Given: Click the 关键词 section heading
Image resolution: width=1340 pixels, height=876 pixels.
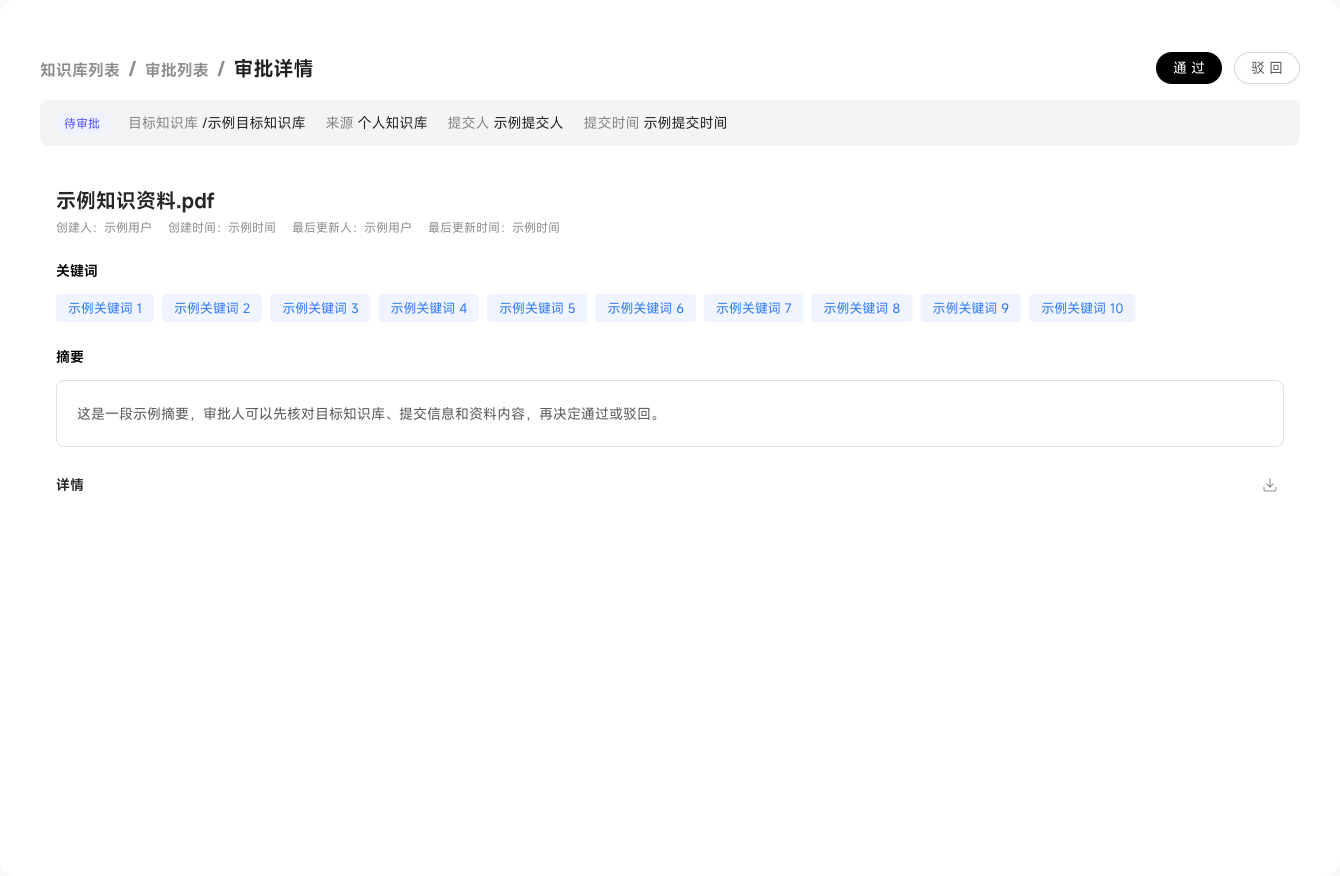Looking at the screenshot, I should [x=77, y=271].
